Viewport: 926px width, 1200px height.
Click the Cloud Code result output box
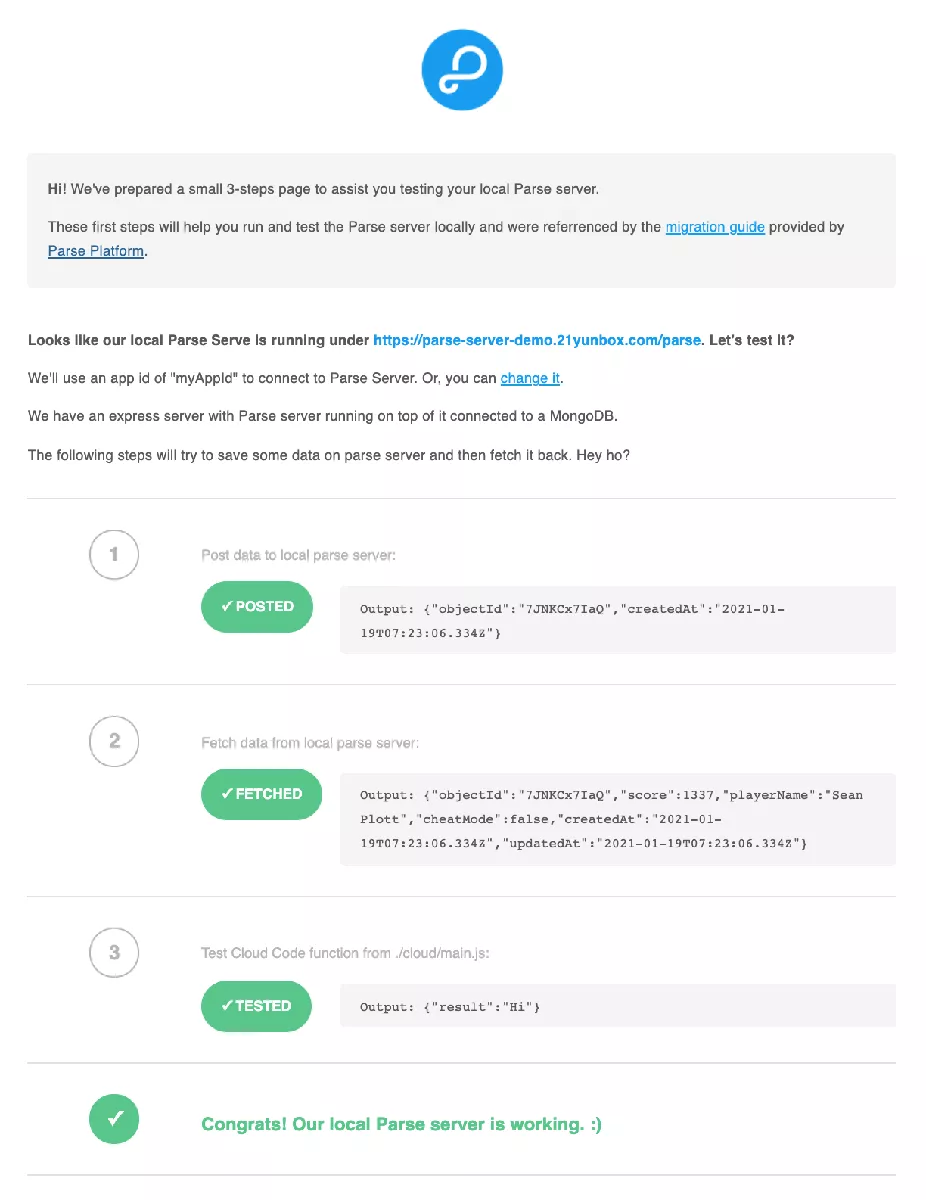click(617, 1006)
